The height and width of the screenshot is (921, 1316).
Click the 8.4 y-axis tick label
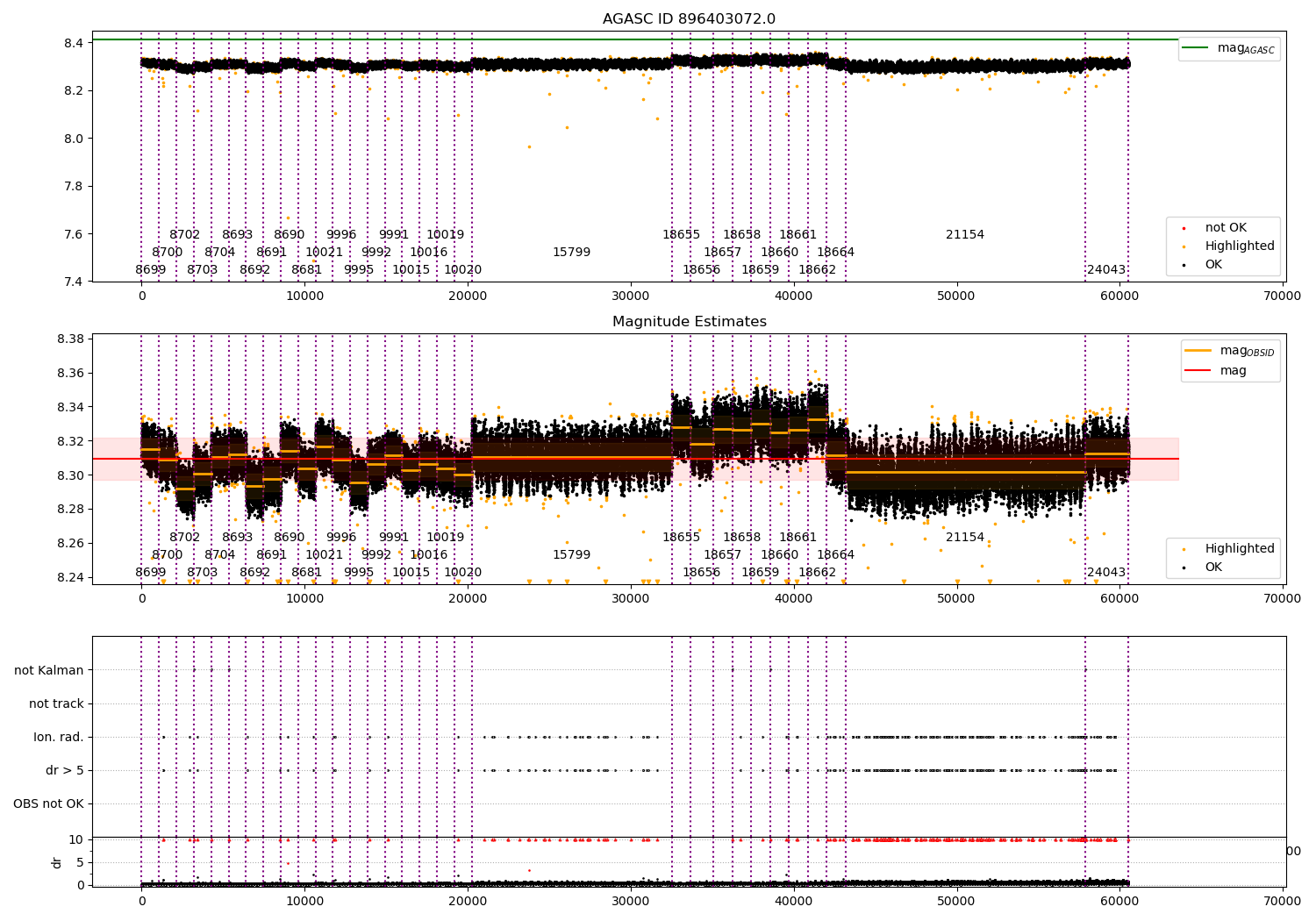tap(74, 43)
